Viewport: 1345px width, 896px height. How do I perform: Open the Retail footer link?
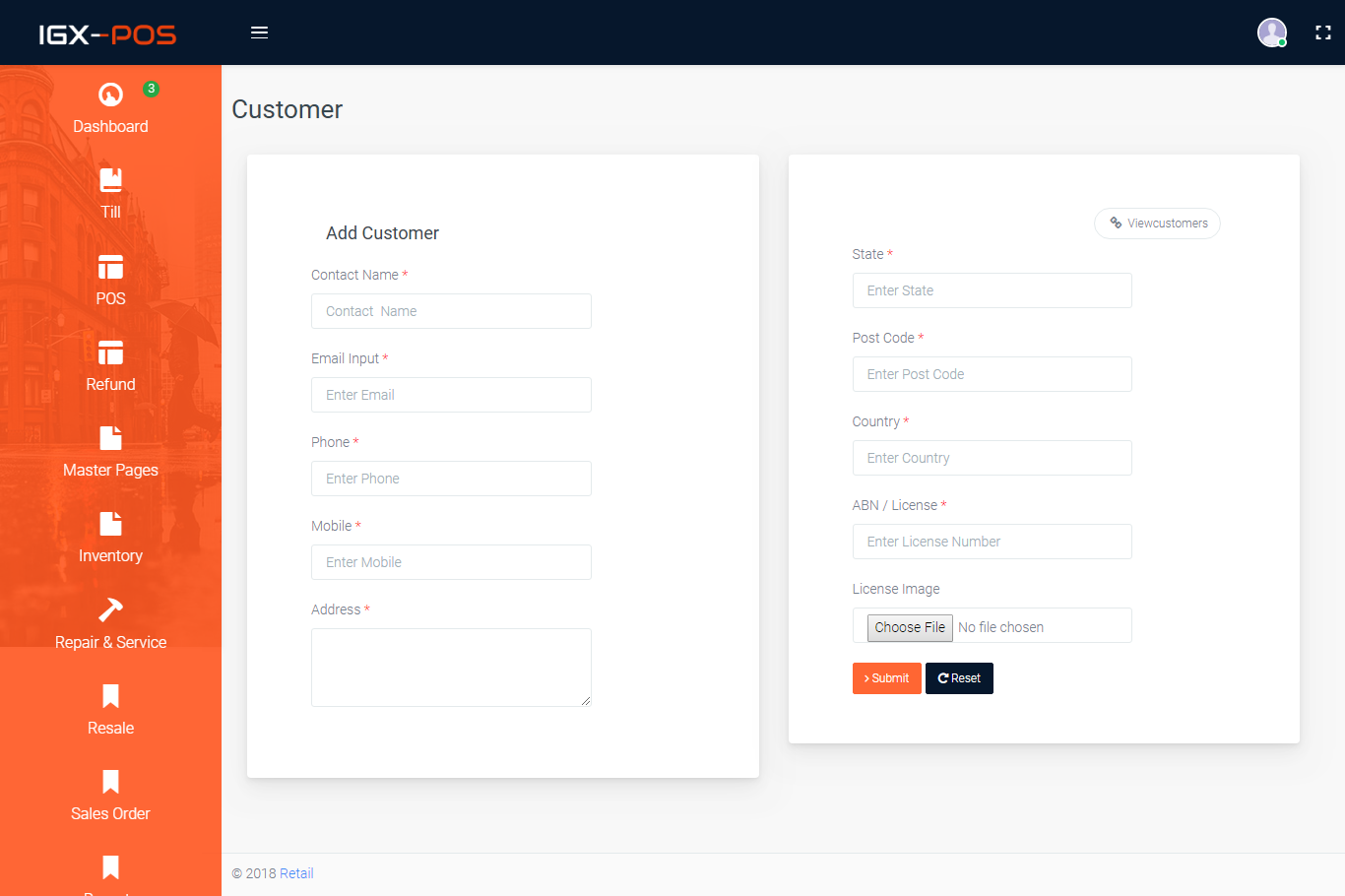296,873
